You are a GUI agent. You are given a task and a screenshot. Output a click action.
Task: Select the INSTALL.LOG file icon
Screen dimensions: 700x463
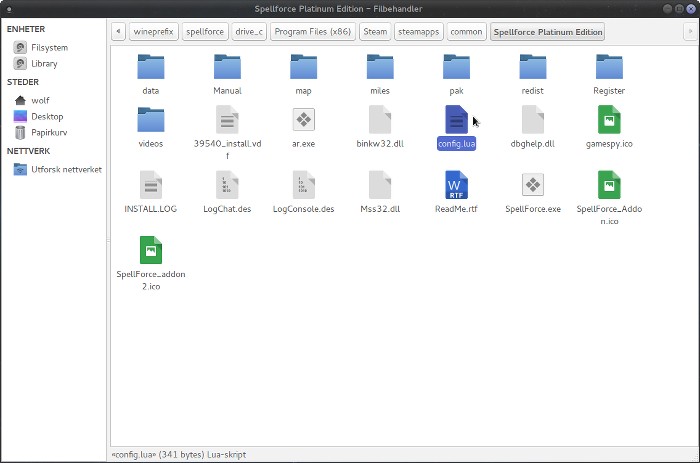(151, 185)
